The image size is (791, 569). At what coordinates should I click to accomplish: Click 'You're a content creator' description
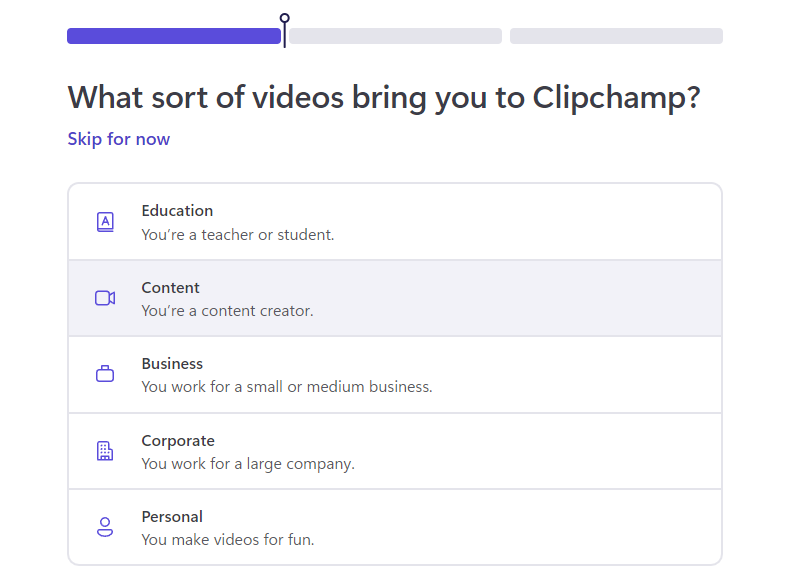pos(228,311)
